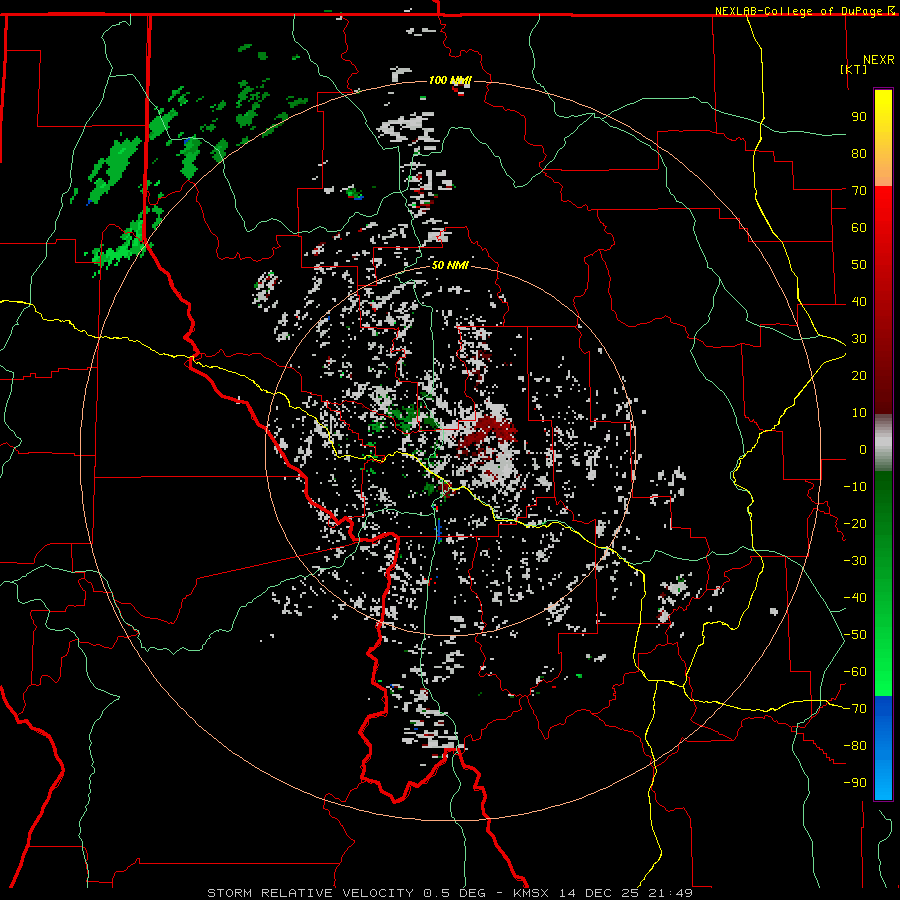Click the -90 value on the velocity scale

tap(855, 783)
